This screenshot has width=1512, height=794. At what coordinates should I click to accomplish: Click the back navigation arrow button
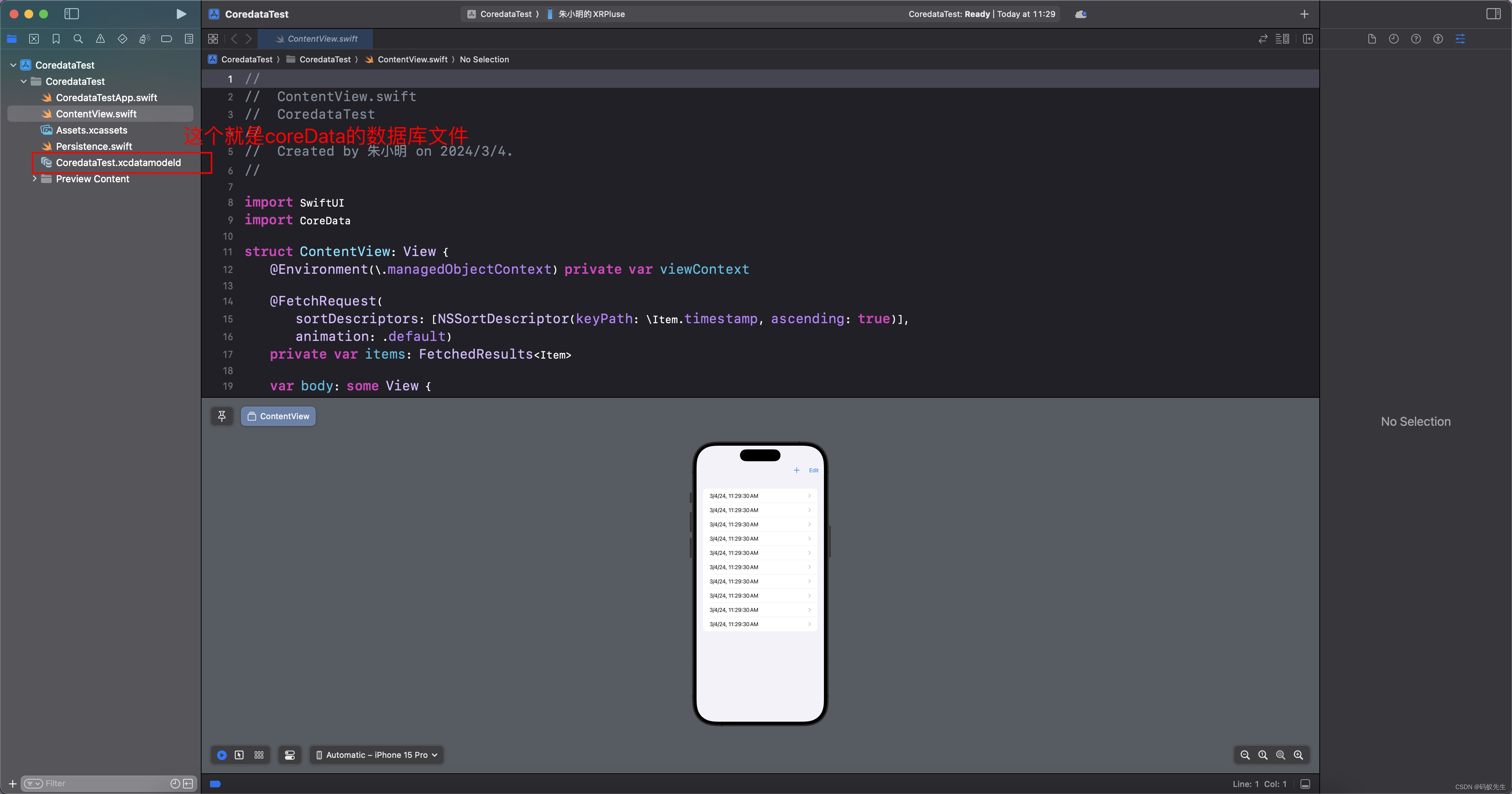233,38
